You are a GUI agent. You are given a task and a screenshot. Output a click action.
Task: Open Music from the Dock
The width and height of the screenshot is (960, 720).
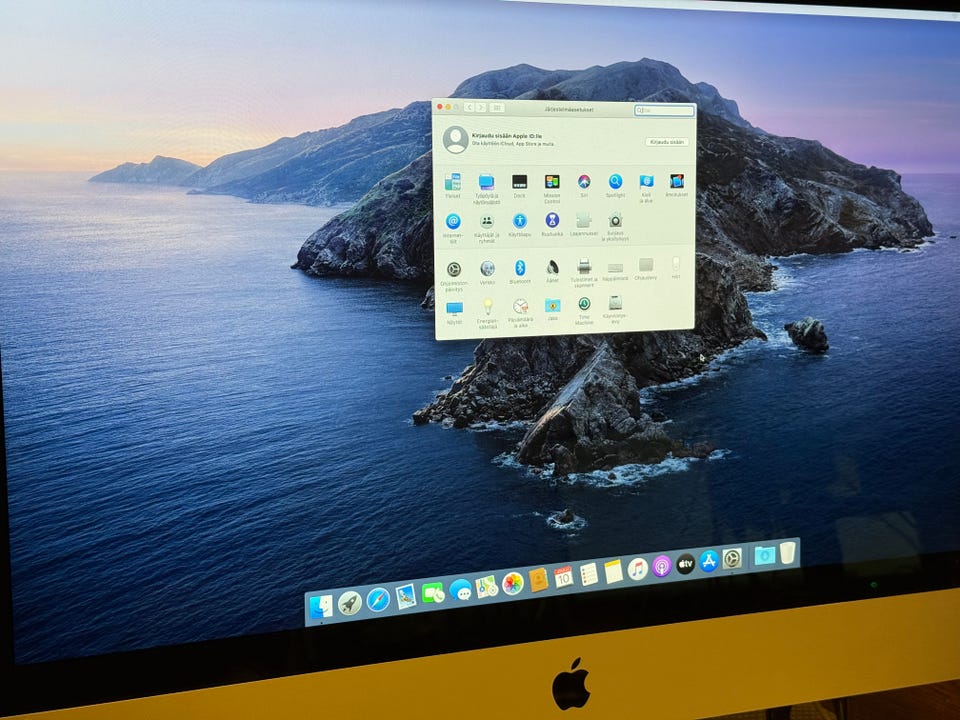[x=637, y=569]
